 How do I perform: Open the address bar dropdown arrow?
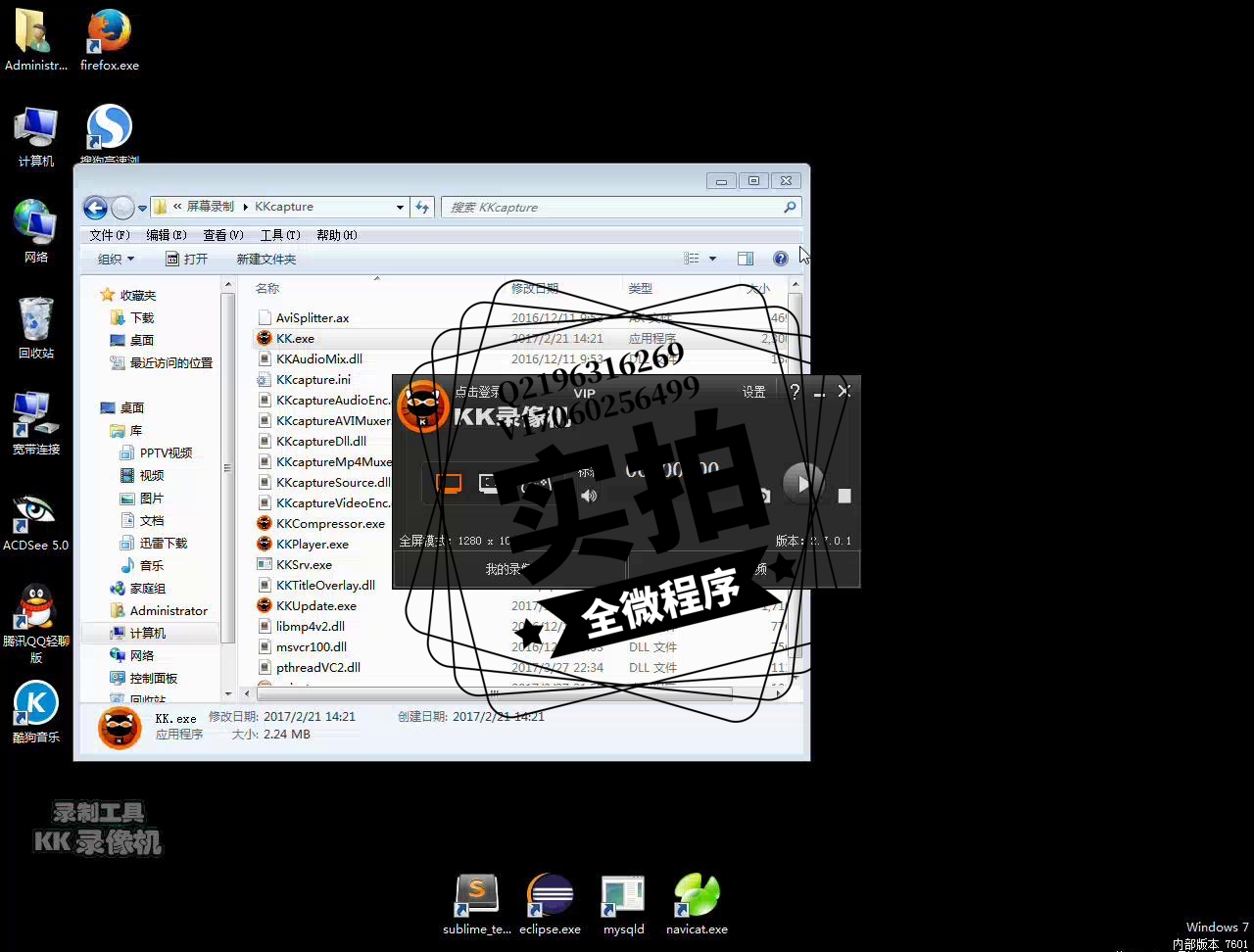(x=400, y=208)
